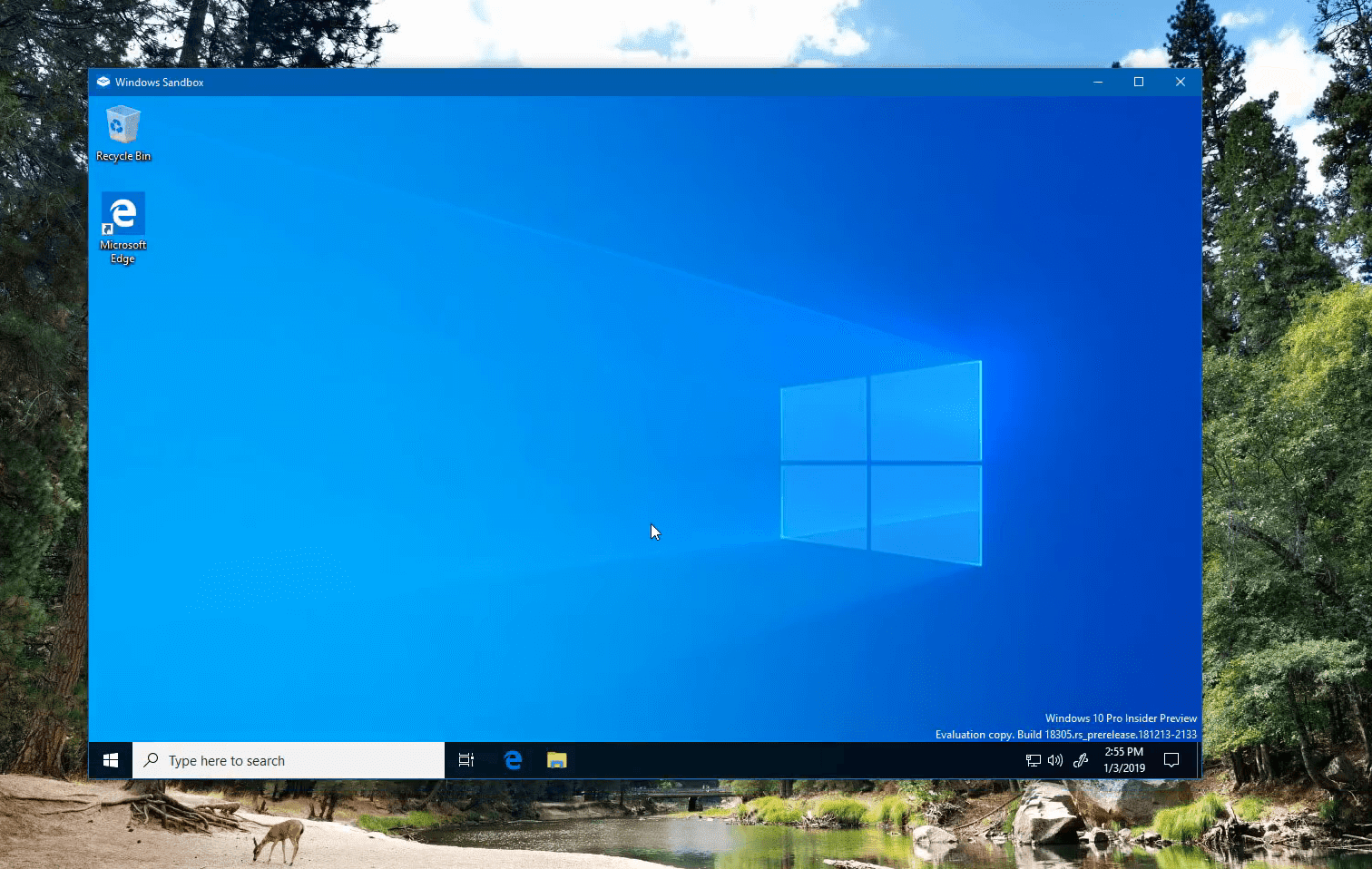The image size is (1372, 869).
Task: Minimize the Windows Sandbox window
Action: pos(1097,82)
